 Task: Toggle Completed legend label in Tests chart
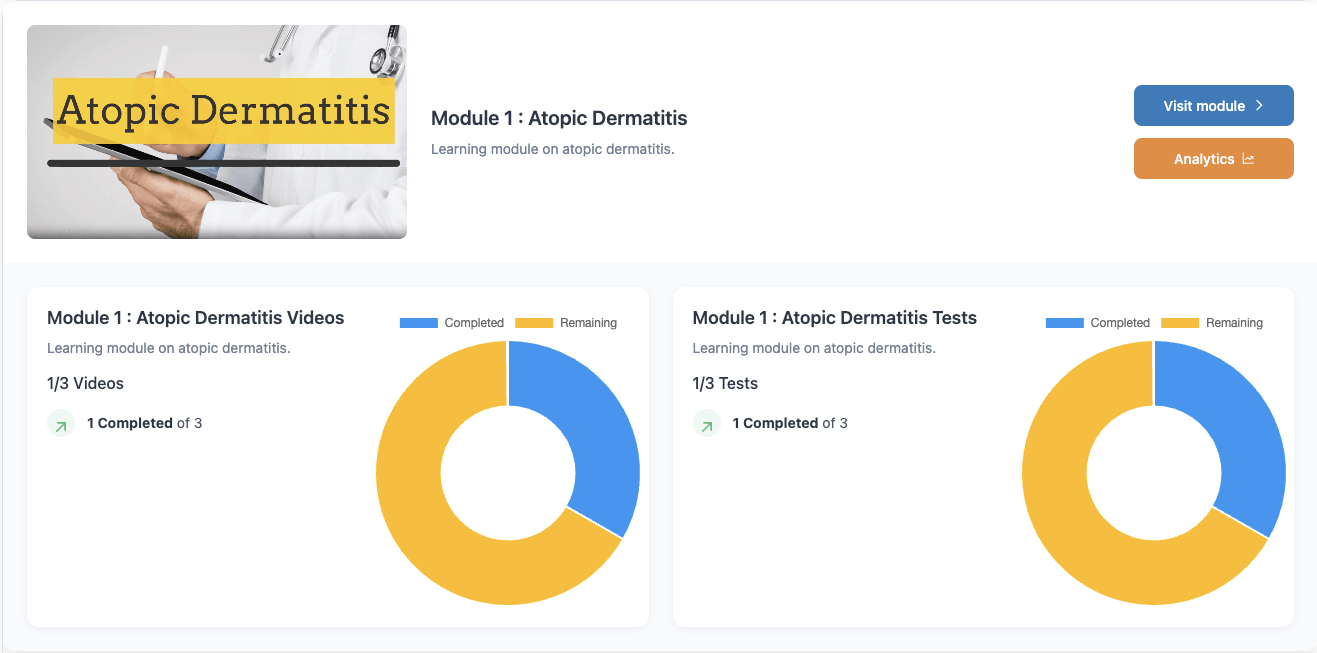tap(1120, 323)
